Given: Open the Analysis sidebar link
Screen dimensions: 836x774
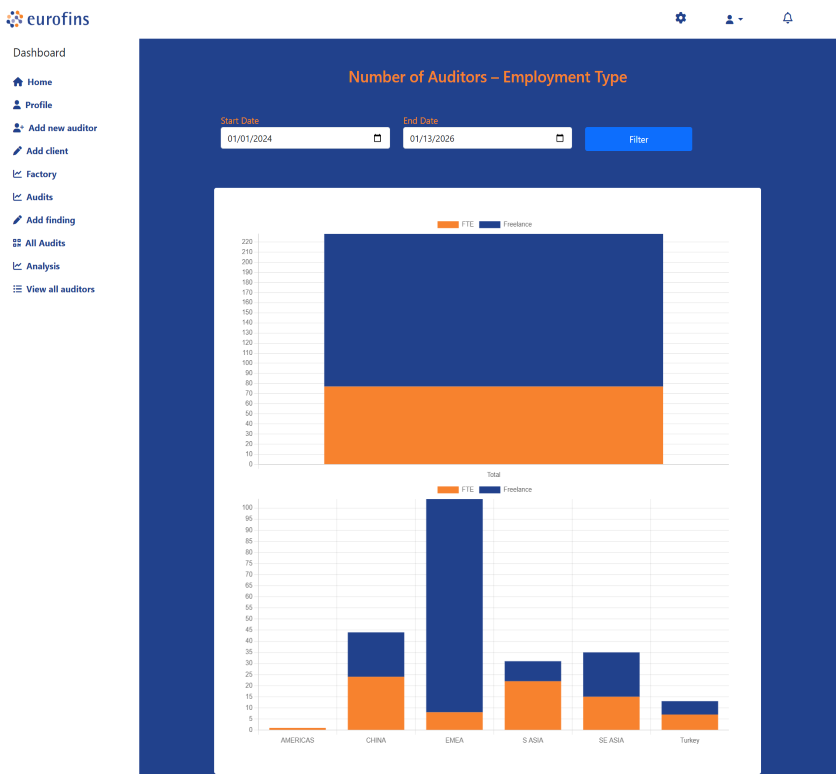Looking at the screenshot, I should (42, 266).
